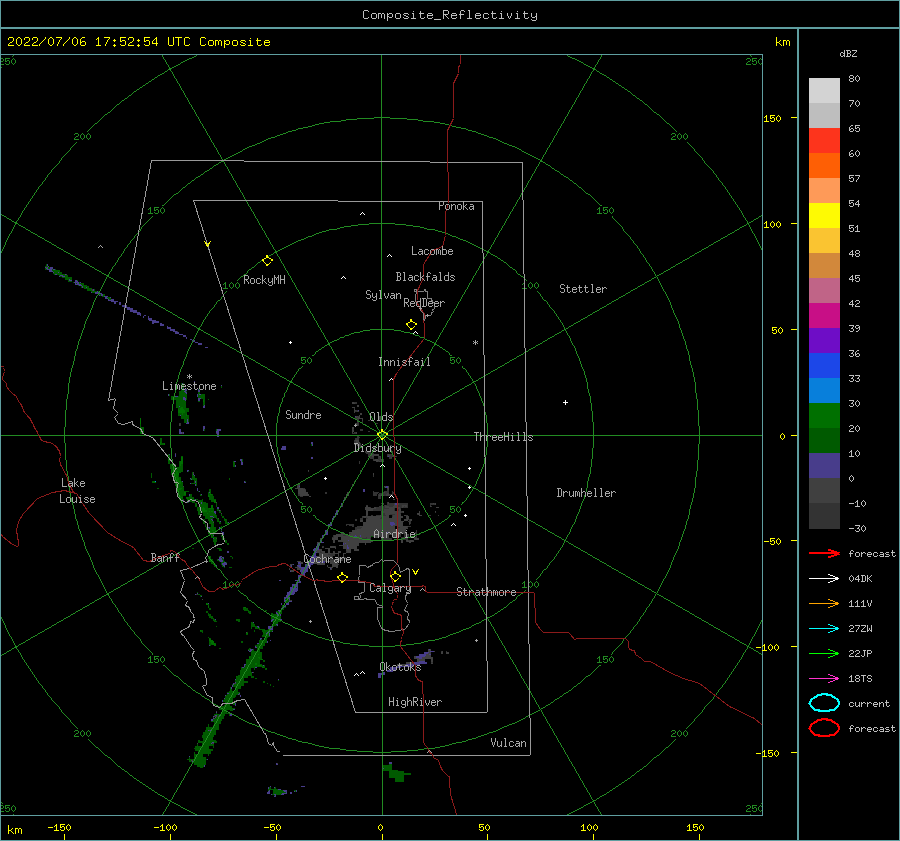Viewport: 900px width, 841px height.
Task: Click the green echo blob south of Vulcan
Action: tap(396, 772)
